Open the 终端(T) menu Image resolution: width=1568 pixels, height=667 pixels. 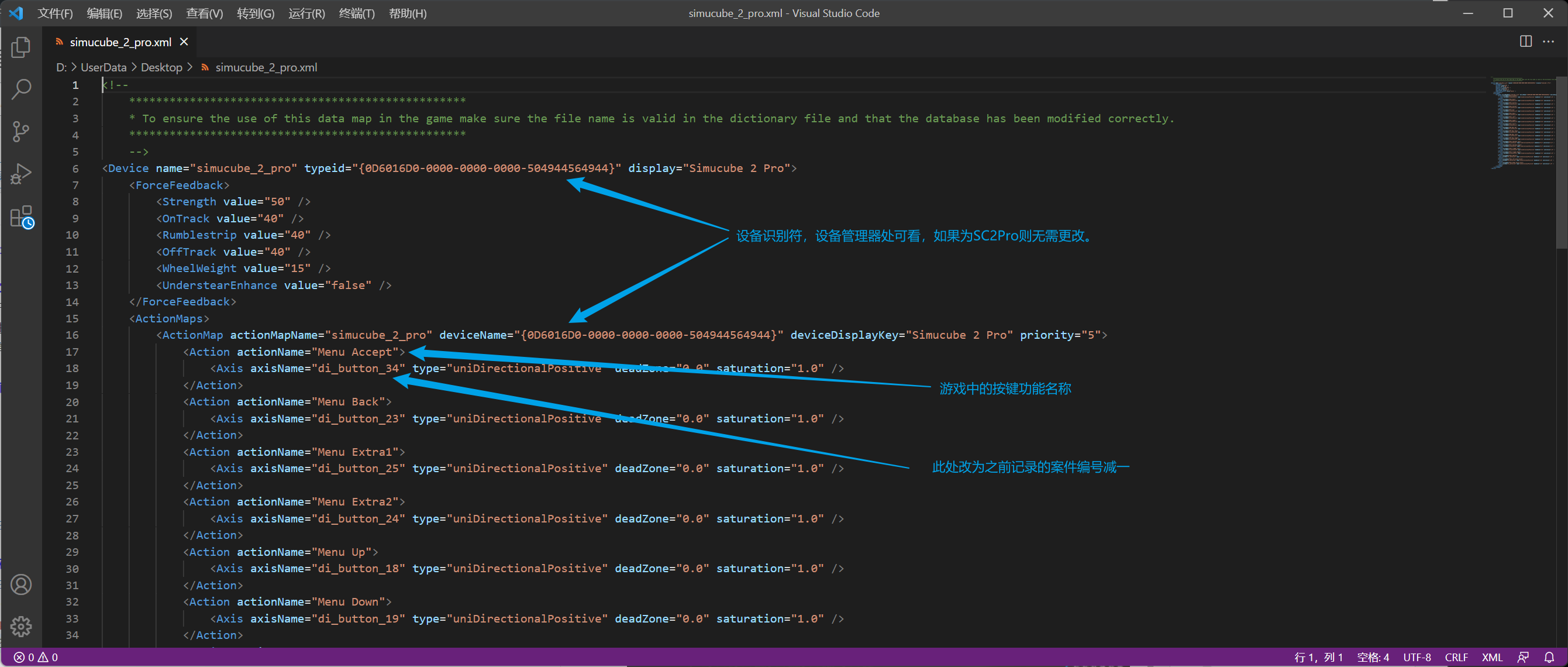[x=357, y=13]
